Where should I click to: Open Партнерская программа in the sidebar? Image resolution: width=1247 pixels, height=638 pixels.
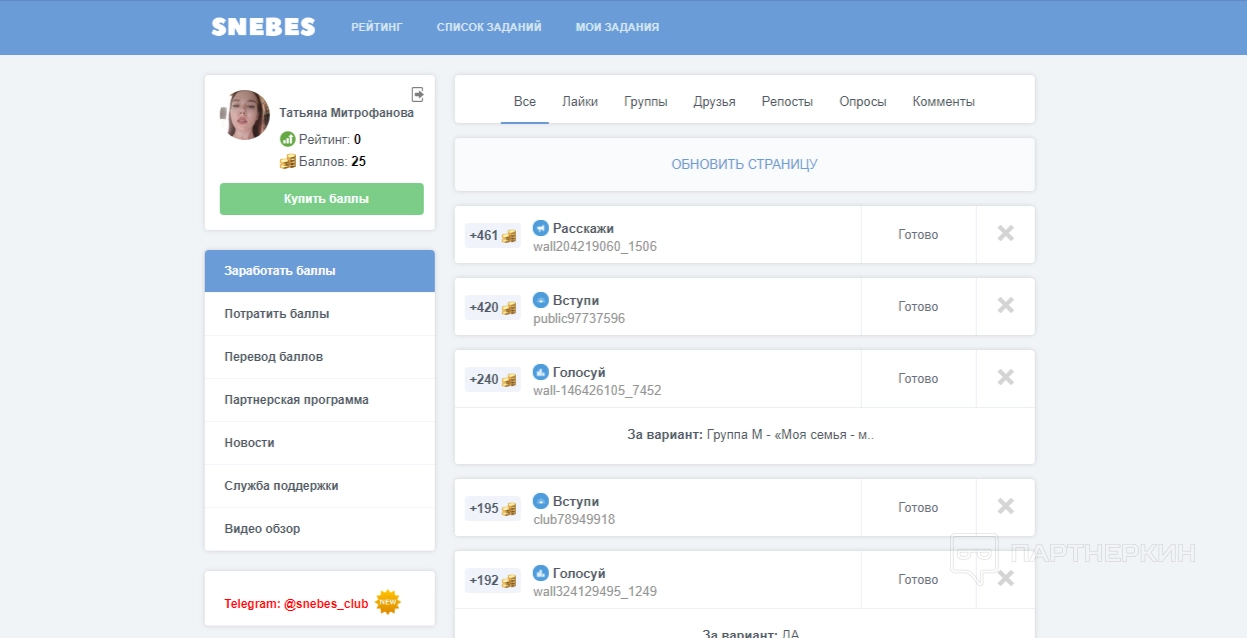coord(296,400)
